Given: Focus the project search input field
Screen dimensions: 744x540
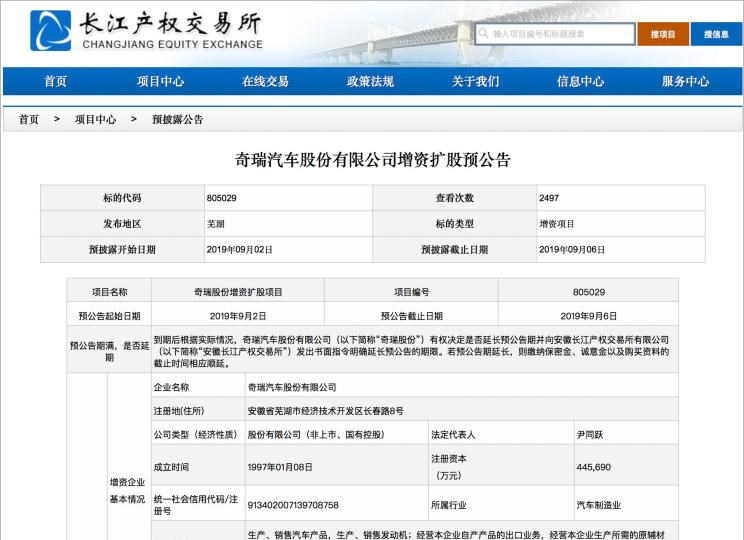Looking at the screenshot, I should (x=555, y=34).
